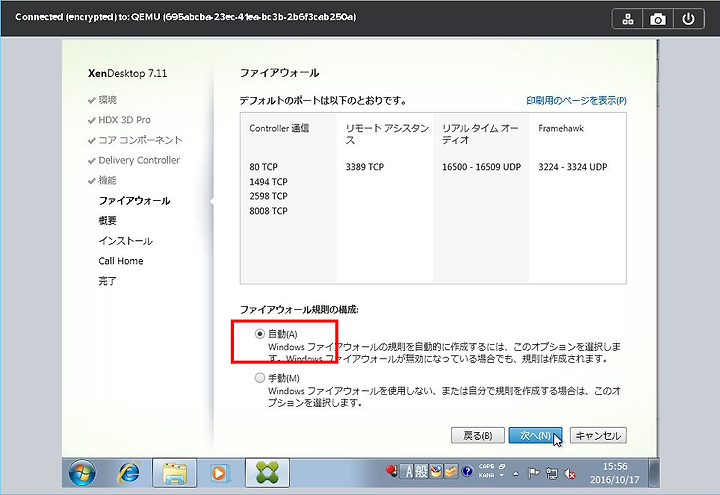Open Windows Explorer from the taskbar

point(174,472)
